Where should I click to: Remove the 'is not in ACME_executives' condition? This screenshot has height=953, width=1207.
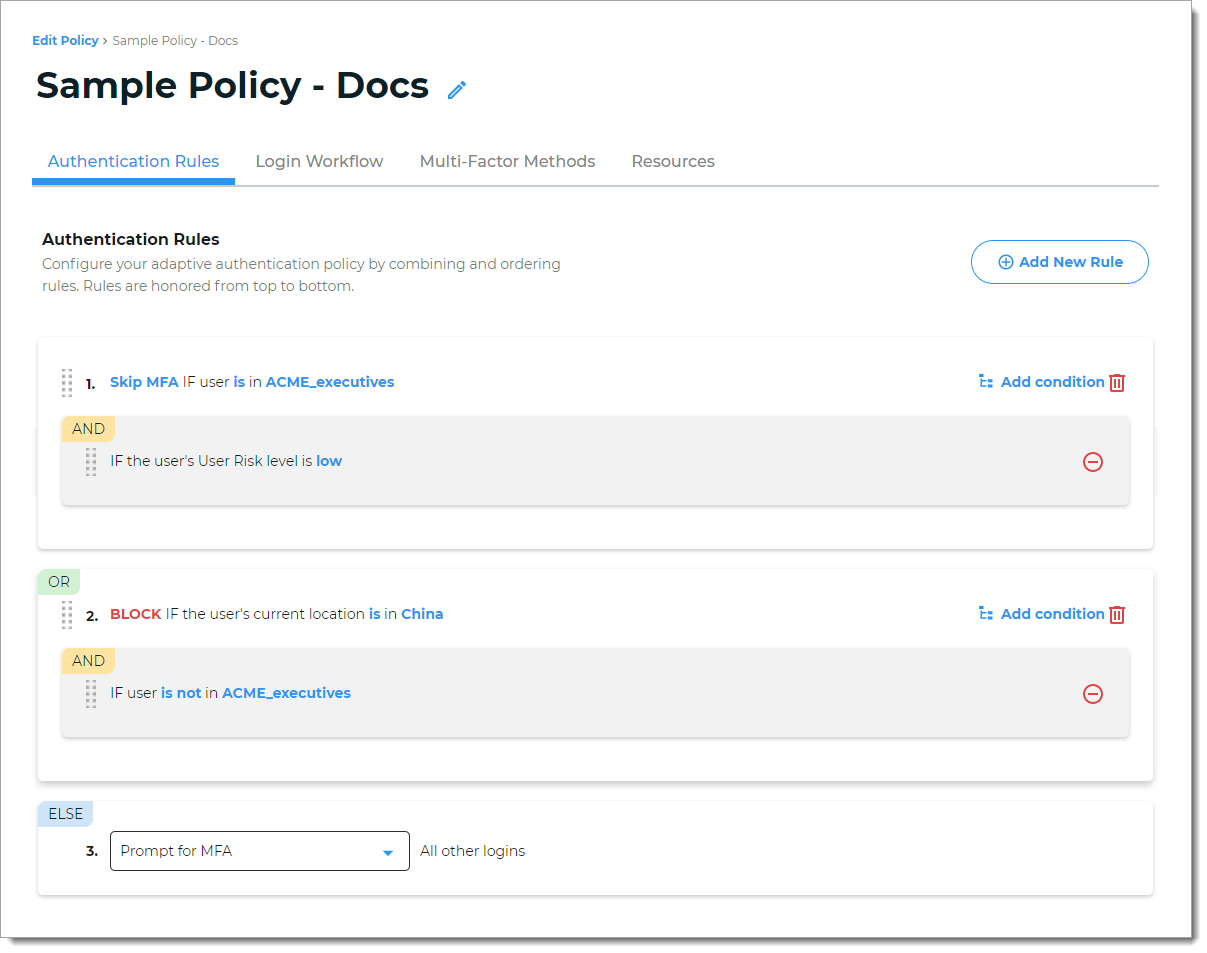pos(1093,693)
